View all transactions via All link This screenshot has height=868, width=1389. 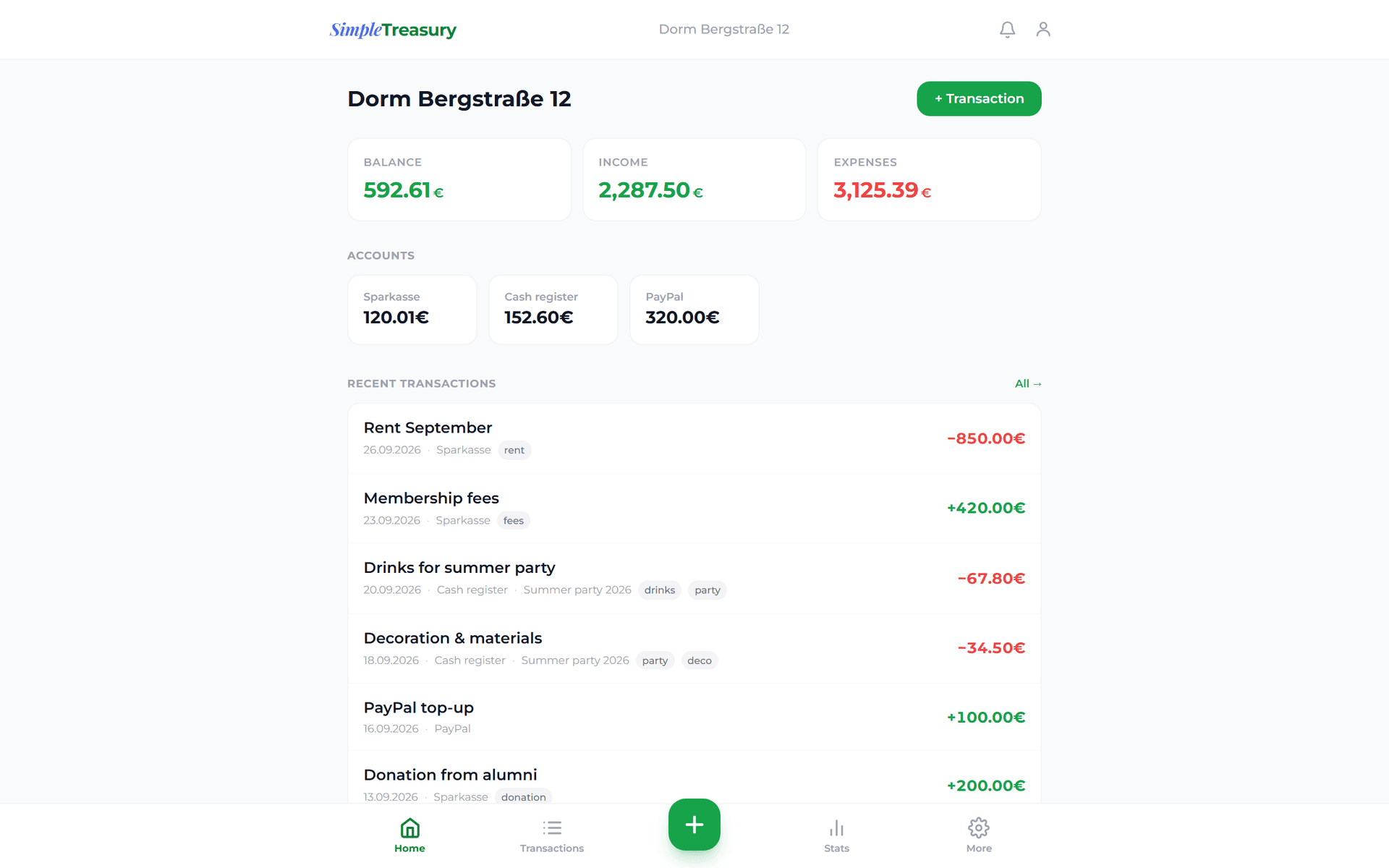(1028, 383)
